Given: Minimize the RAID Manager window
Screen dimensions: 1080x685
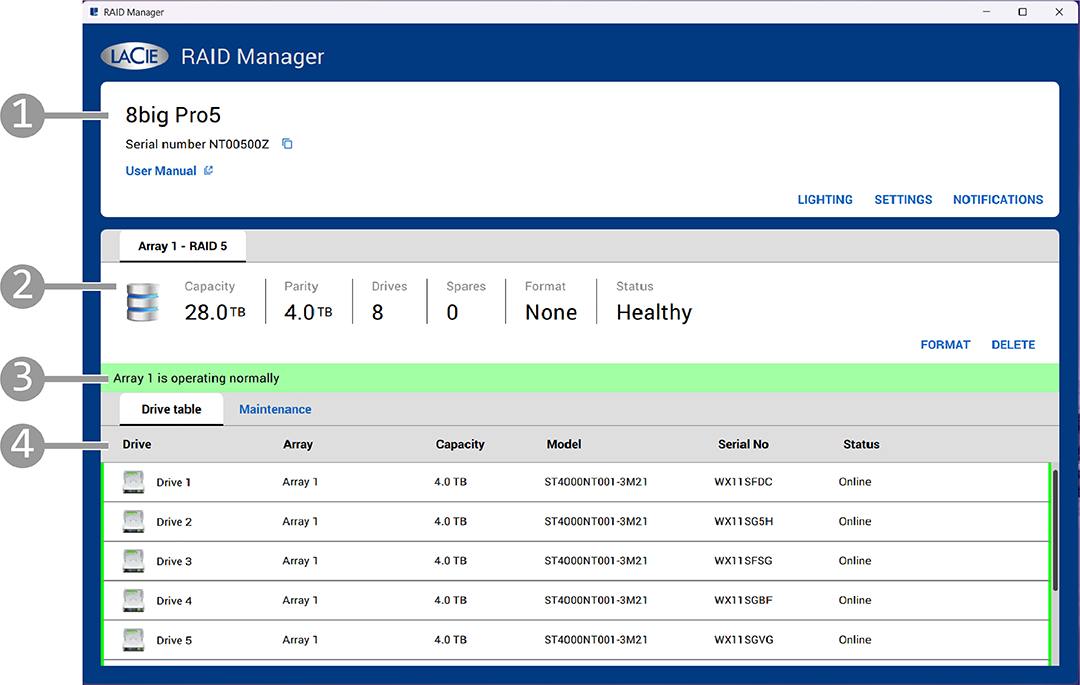Looking at the screenshot, I should [986, 12].
